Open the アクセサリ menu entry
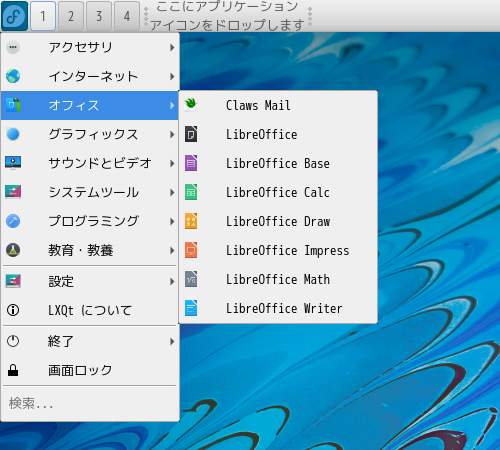Image resolution: width=500 pixels, height=450 pixels. point(90,47)
